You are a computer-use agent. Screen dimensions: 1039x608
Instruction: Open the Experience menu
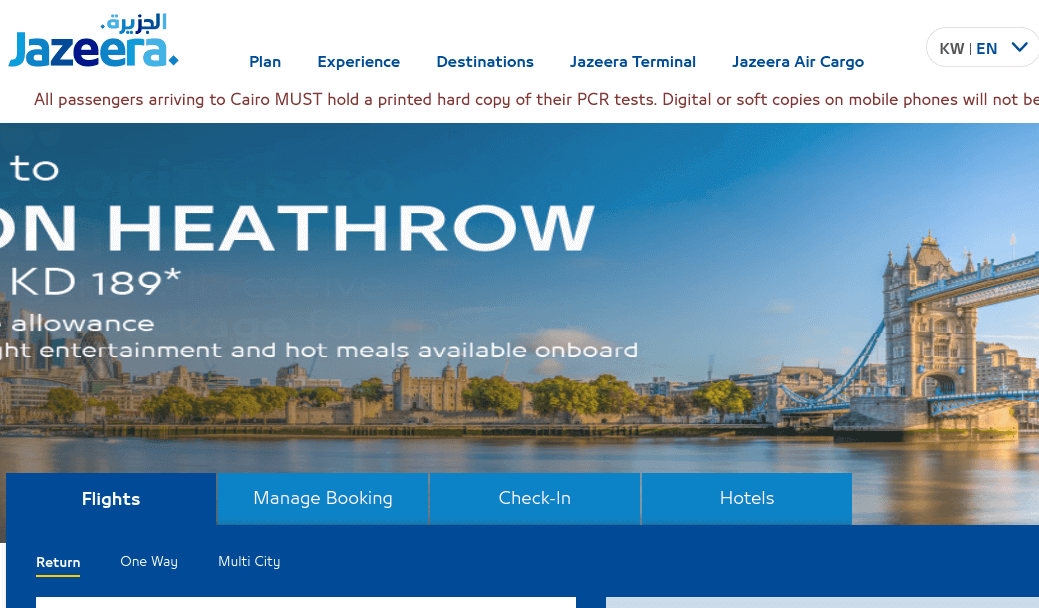(x=358, y=62)
